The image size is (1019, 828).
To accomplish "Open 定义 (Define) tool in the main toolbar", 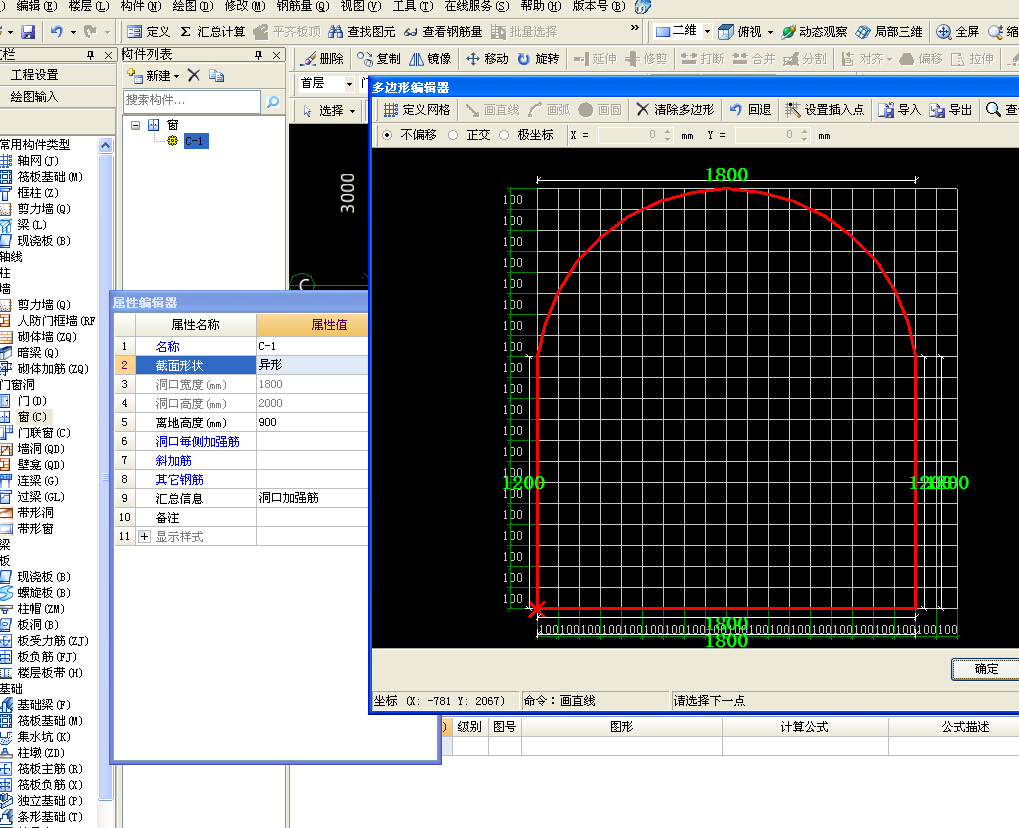I will tap(148, 31).
